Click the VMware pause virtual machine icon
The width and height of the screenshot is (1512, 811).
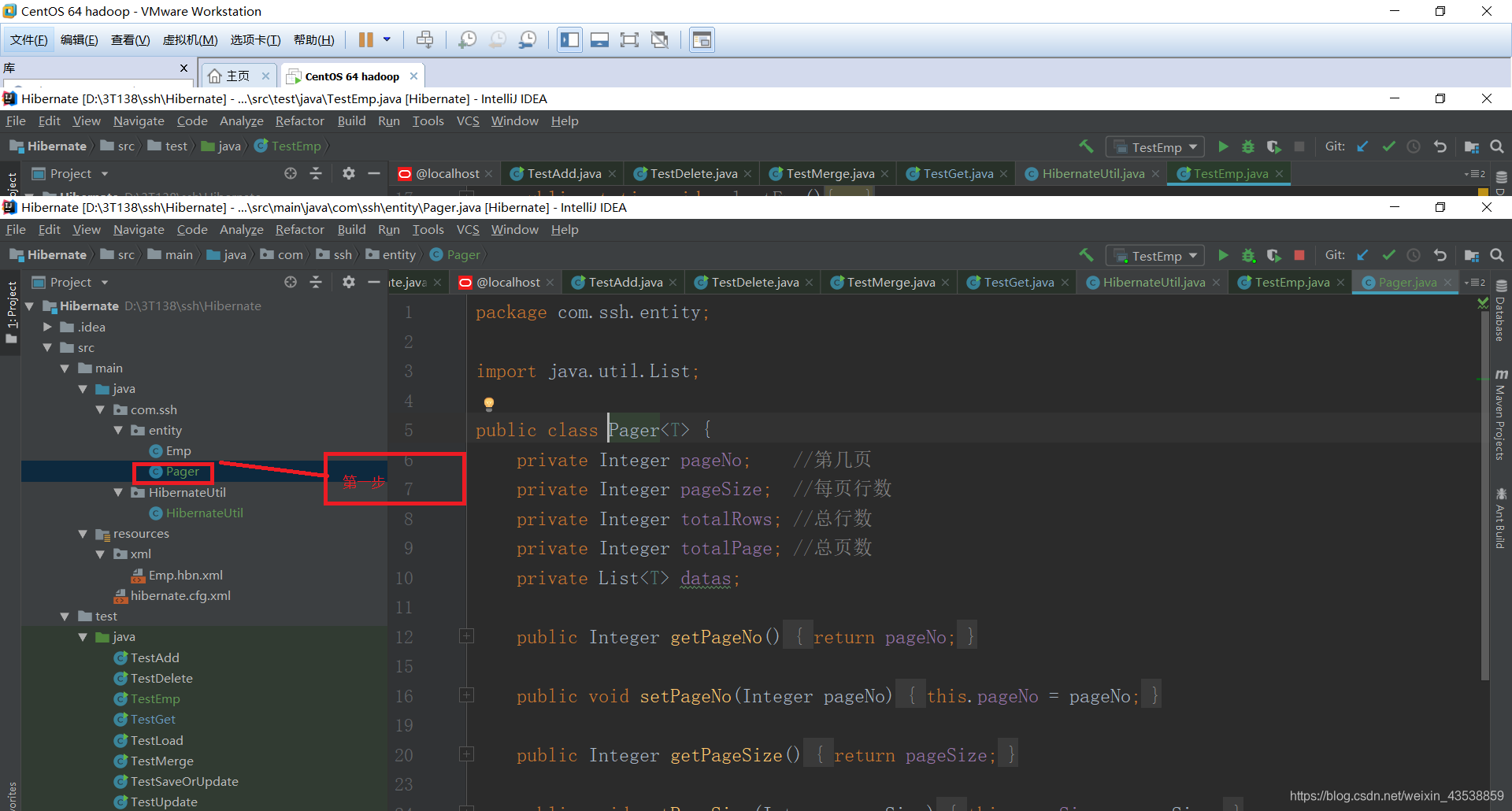tap(365, 39)
